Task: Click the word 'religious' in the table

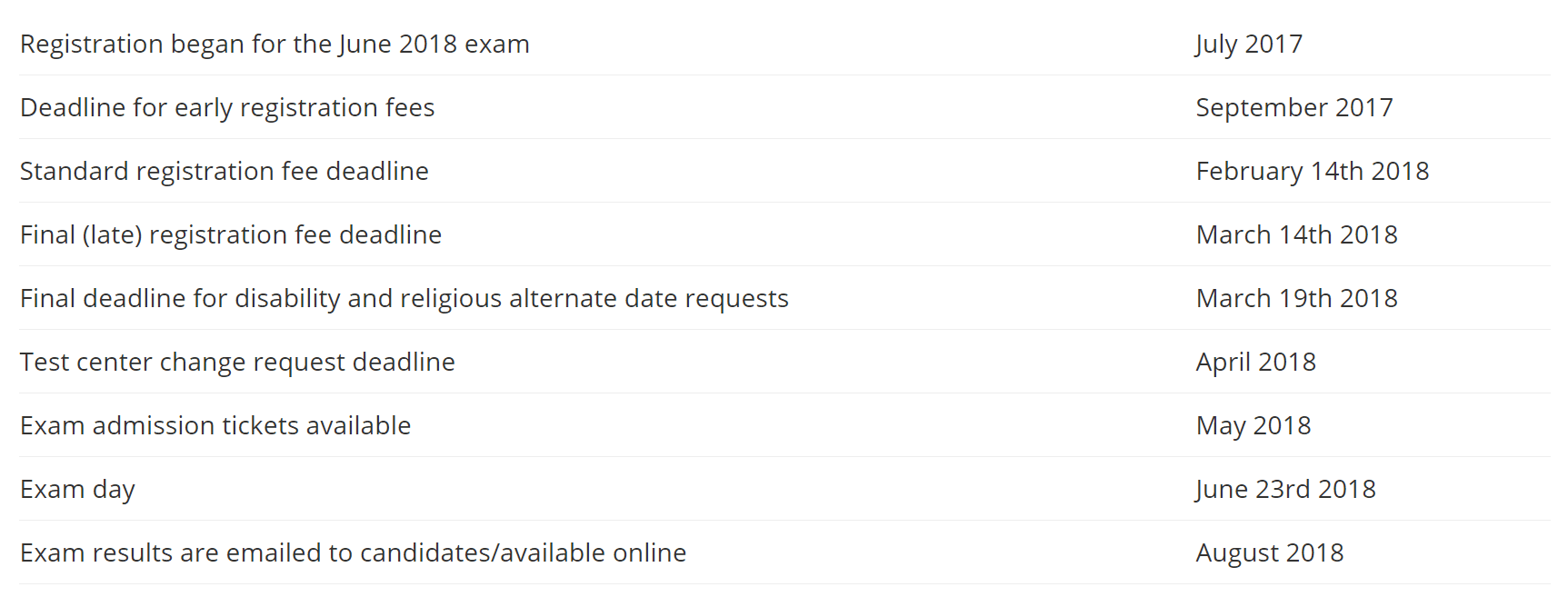Action: click(x=451, y=298)
